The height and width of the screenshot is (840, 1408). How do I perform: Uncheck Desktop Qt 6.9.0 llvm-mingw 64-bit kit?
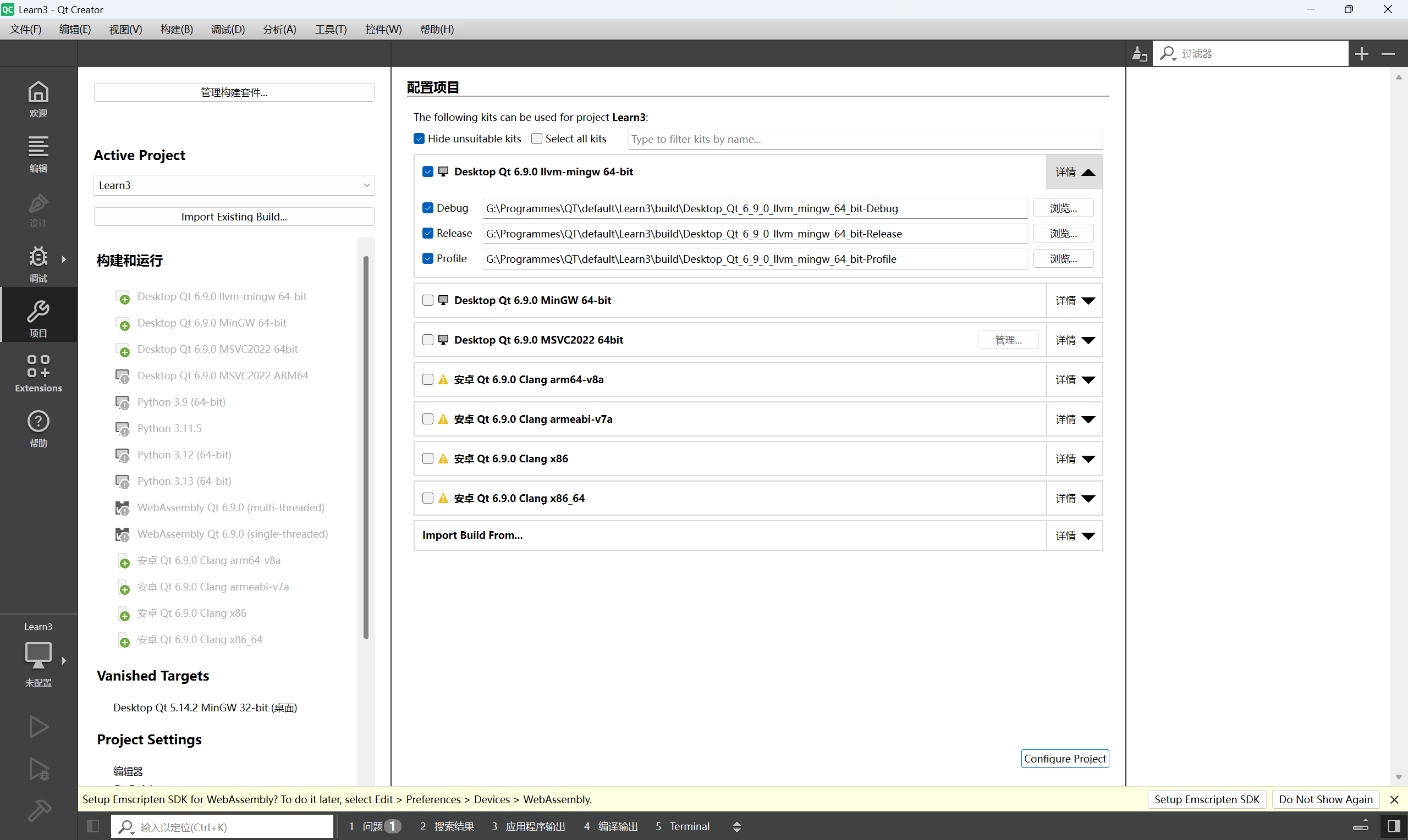[x=428, y=172]
